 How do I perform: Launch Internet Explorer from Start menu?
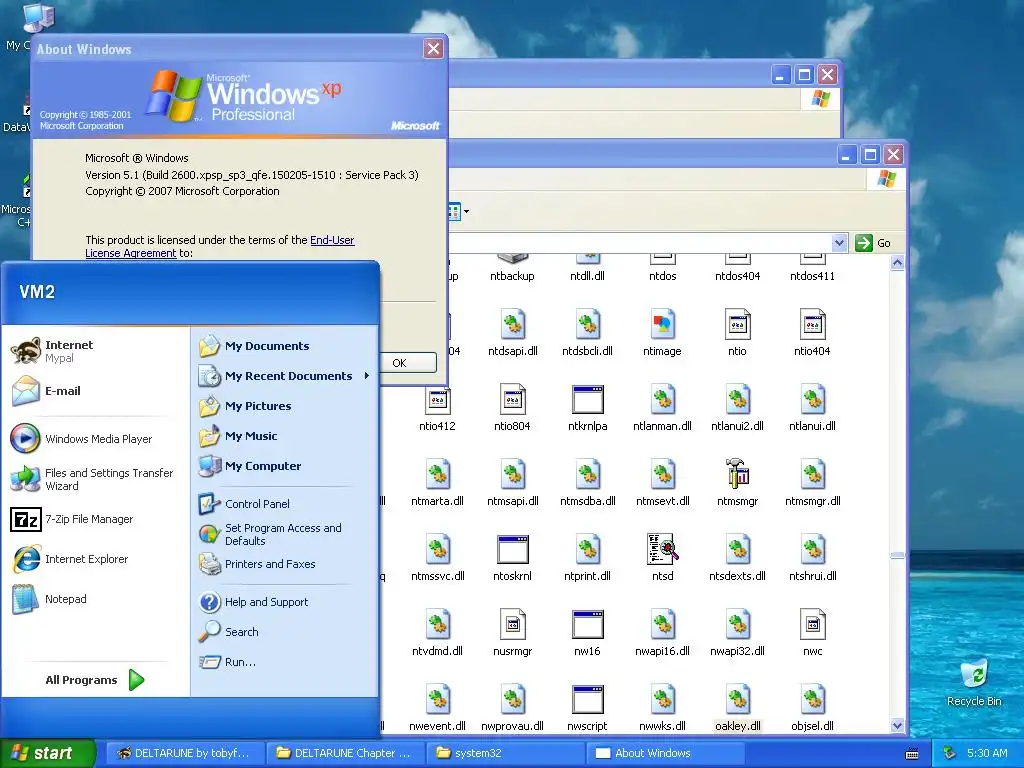pos(95,559)
